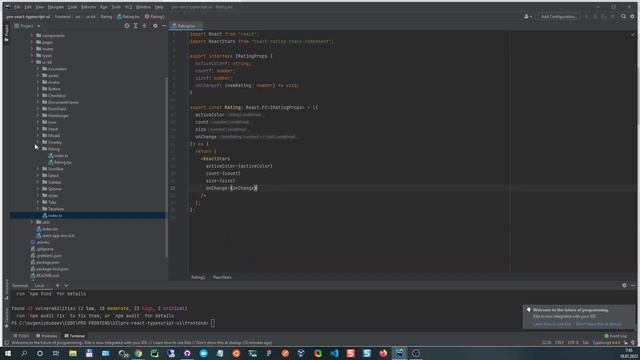
Task: Toggle the TODO tool window button
Action: 21,336
